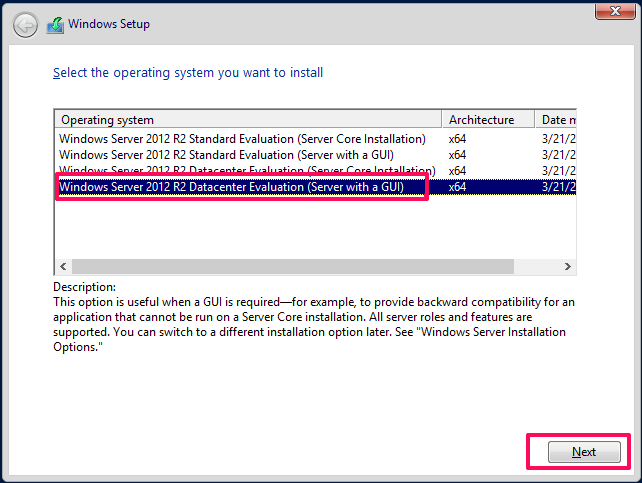The height and width of the screenshot is (483, 642).
Task: Click the Windows Setup installer icon
Action: 55,25
